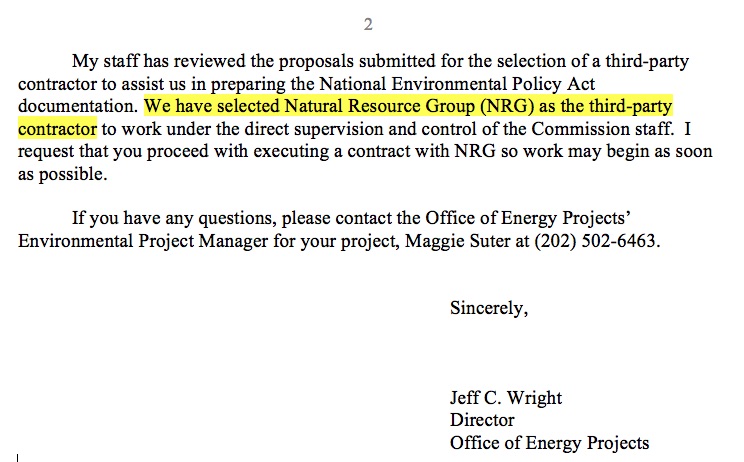Click the "(NRG)" abbreviation in highlighted text

(507, 106)
